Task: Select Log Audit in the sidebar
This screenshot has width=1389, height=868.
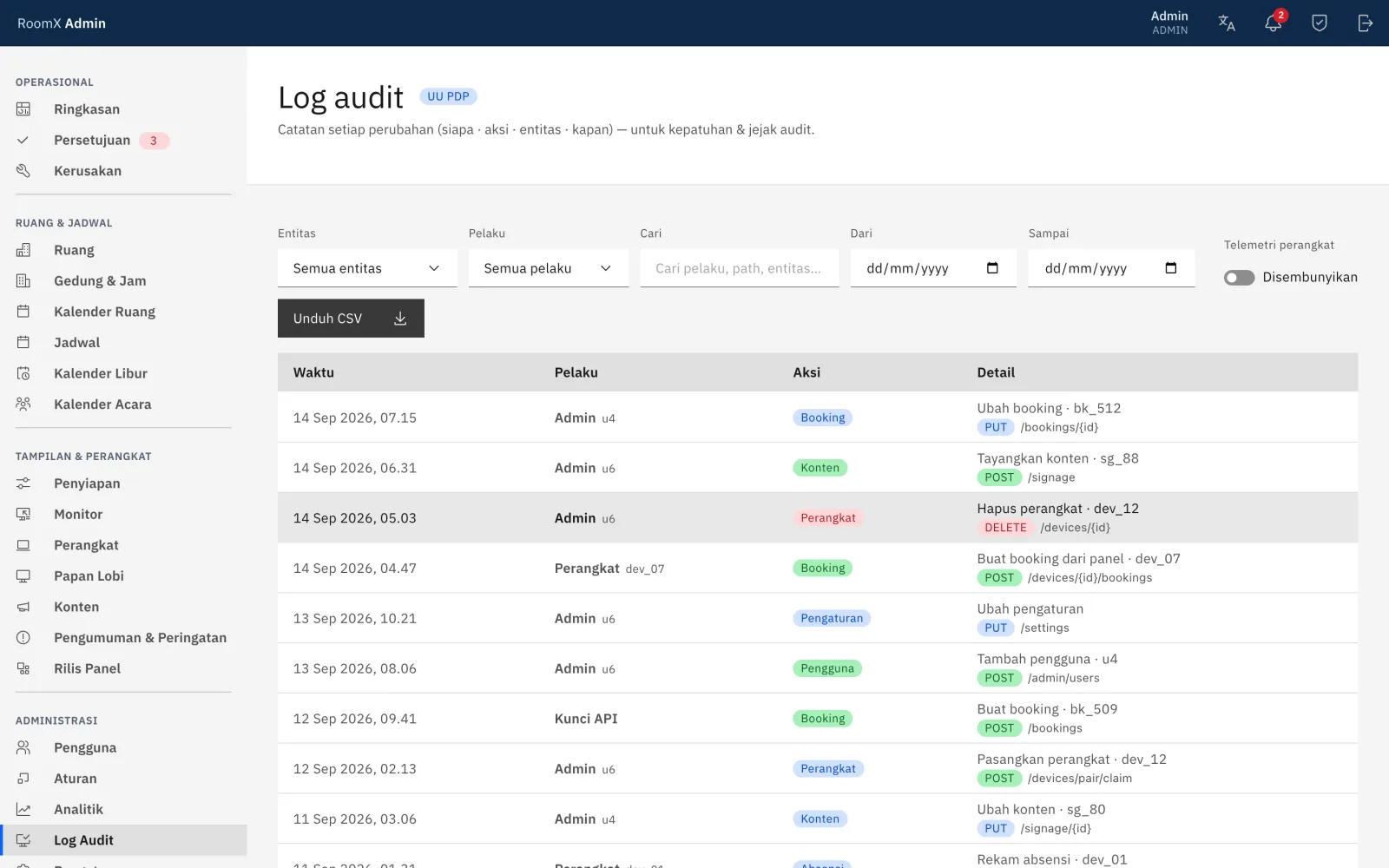Action: [x=123, y=840]
